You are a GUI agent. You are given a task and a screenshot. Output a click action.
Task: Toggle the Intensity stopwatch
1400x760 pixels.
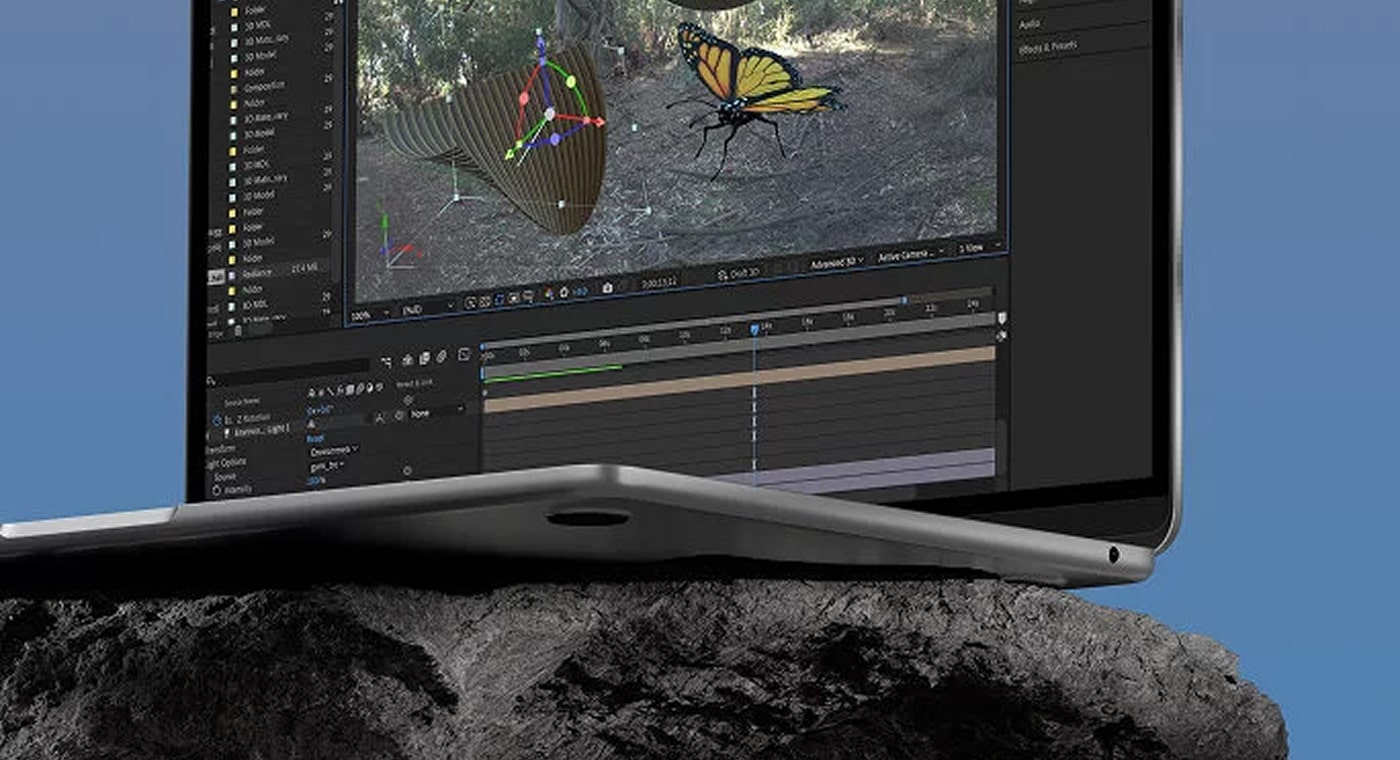[217, 489]
